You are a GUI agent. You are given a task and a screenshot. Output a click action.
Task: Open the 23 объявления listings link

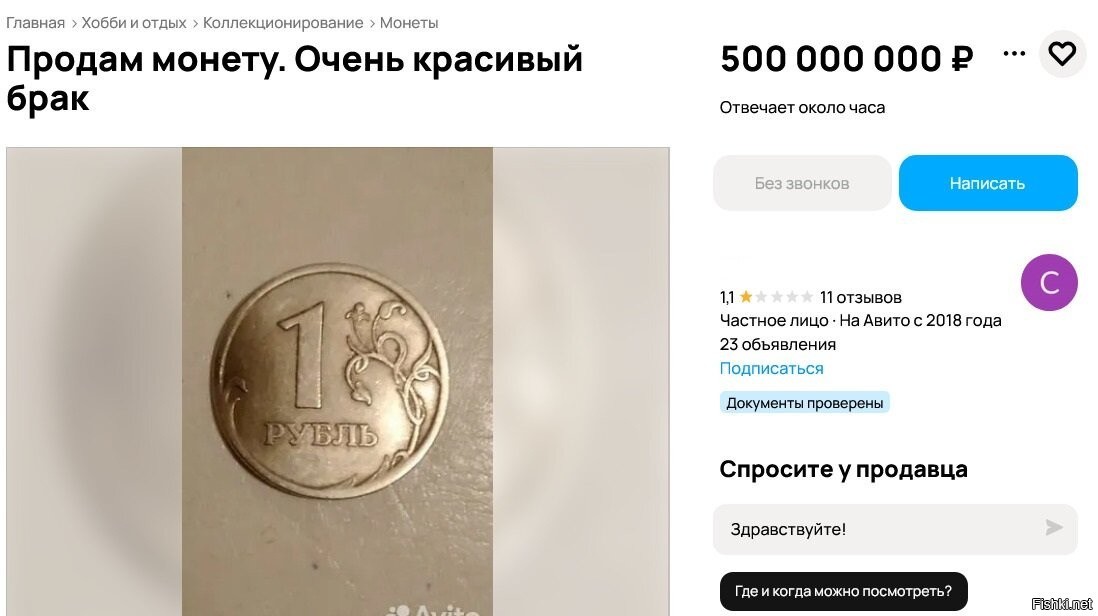tap(777, 344)
